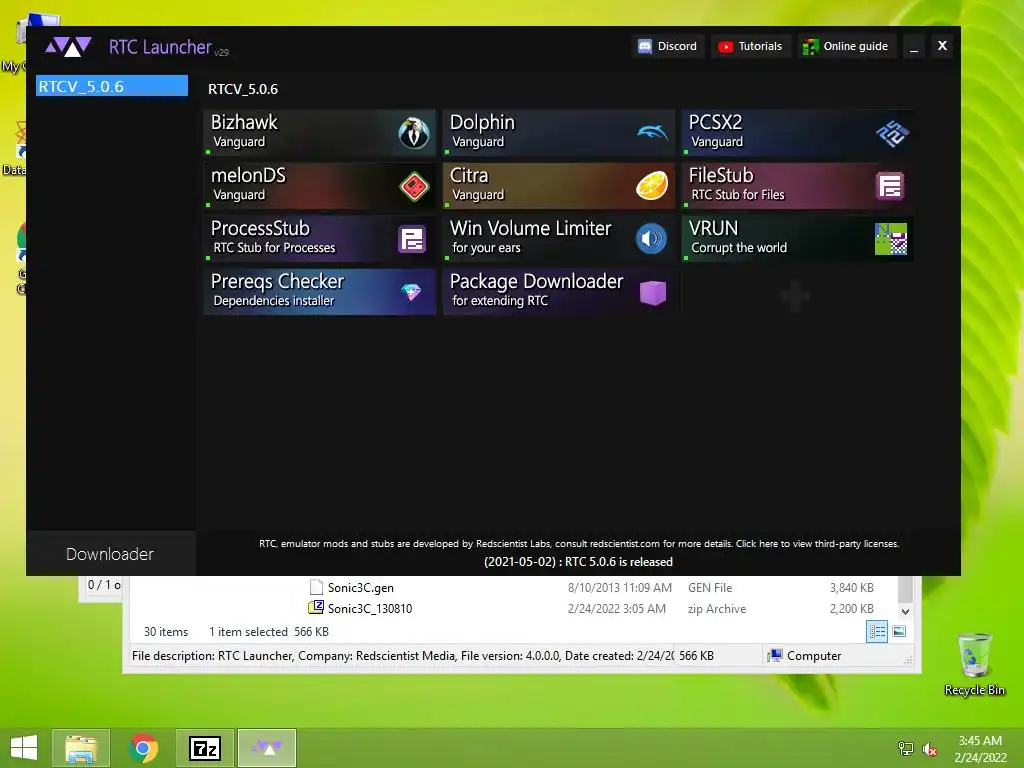
Task: Select Sonic3C.gen file in Explorer window
Action: coord(360,588)
